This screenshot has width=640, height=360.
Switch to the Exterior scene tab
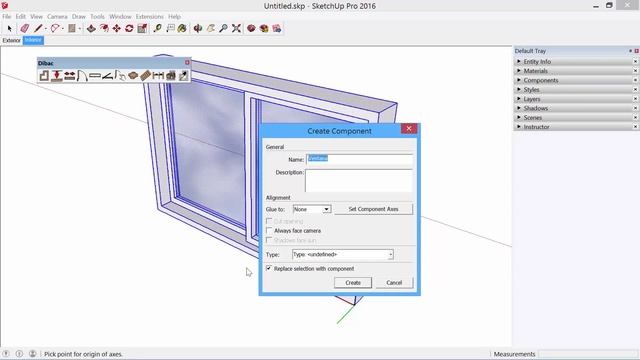click(x=11, y=40)
